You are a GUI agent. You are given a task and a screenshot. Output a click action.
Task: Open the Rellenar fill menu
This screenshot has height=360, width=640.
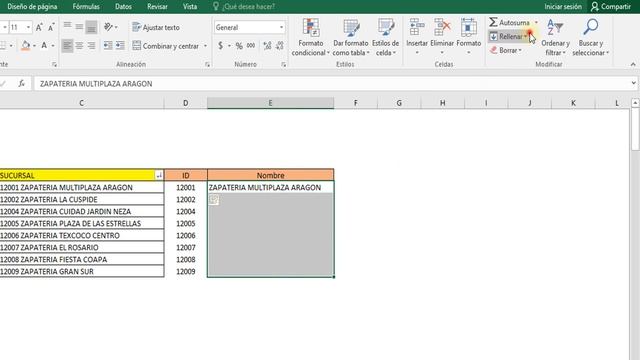tap(510, 36)
